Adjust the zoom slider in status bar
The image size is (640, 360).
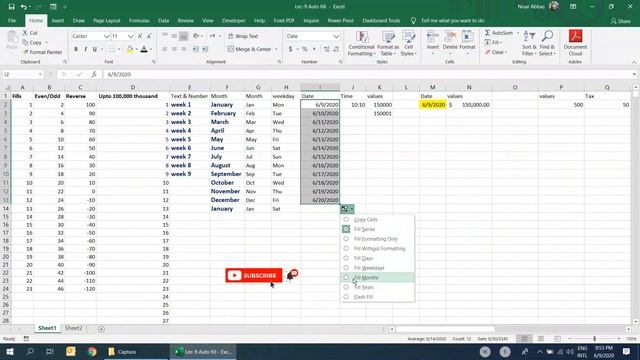pos(594,339)
